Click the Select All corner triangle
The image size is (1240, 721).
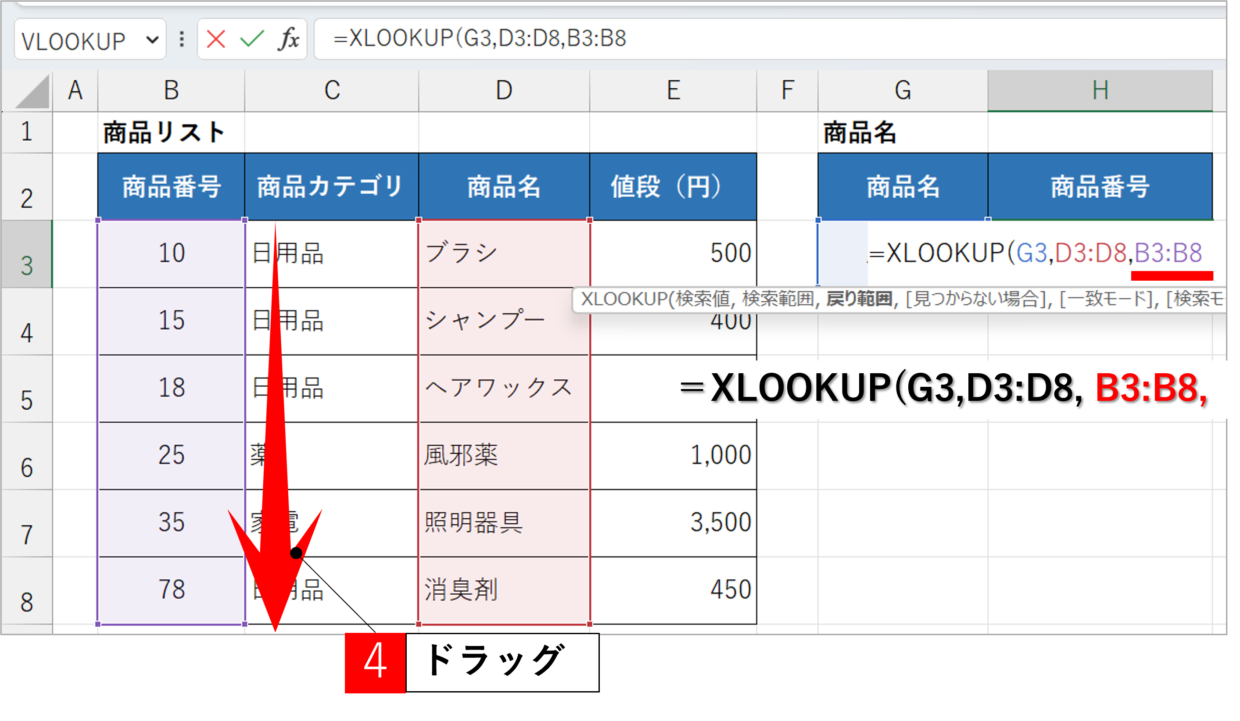pos(33,93)
